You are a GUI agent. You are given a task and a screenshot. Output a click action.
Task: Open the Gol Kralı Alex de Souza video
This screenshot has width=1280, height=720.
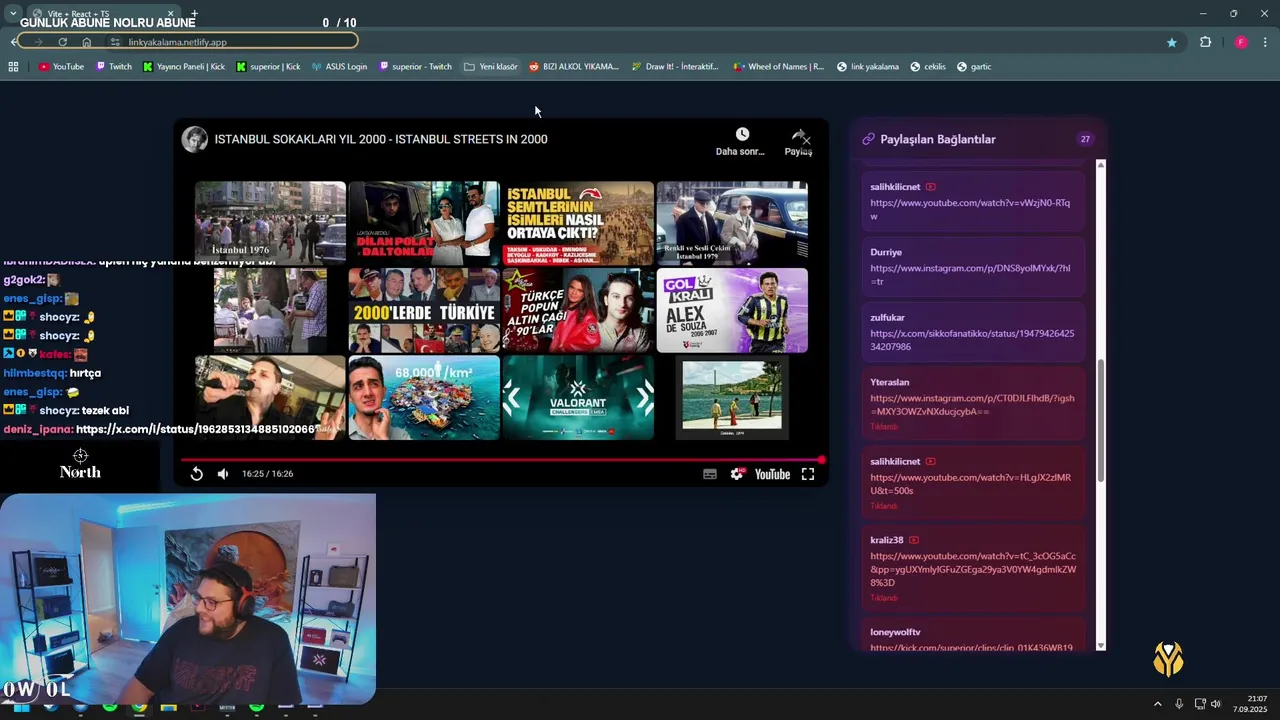732,310
